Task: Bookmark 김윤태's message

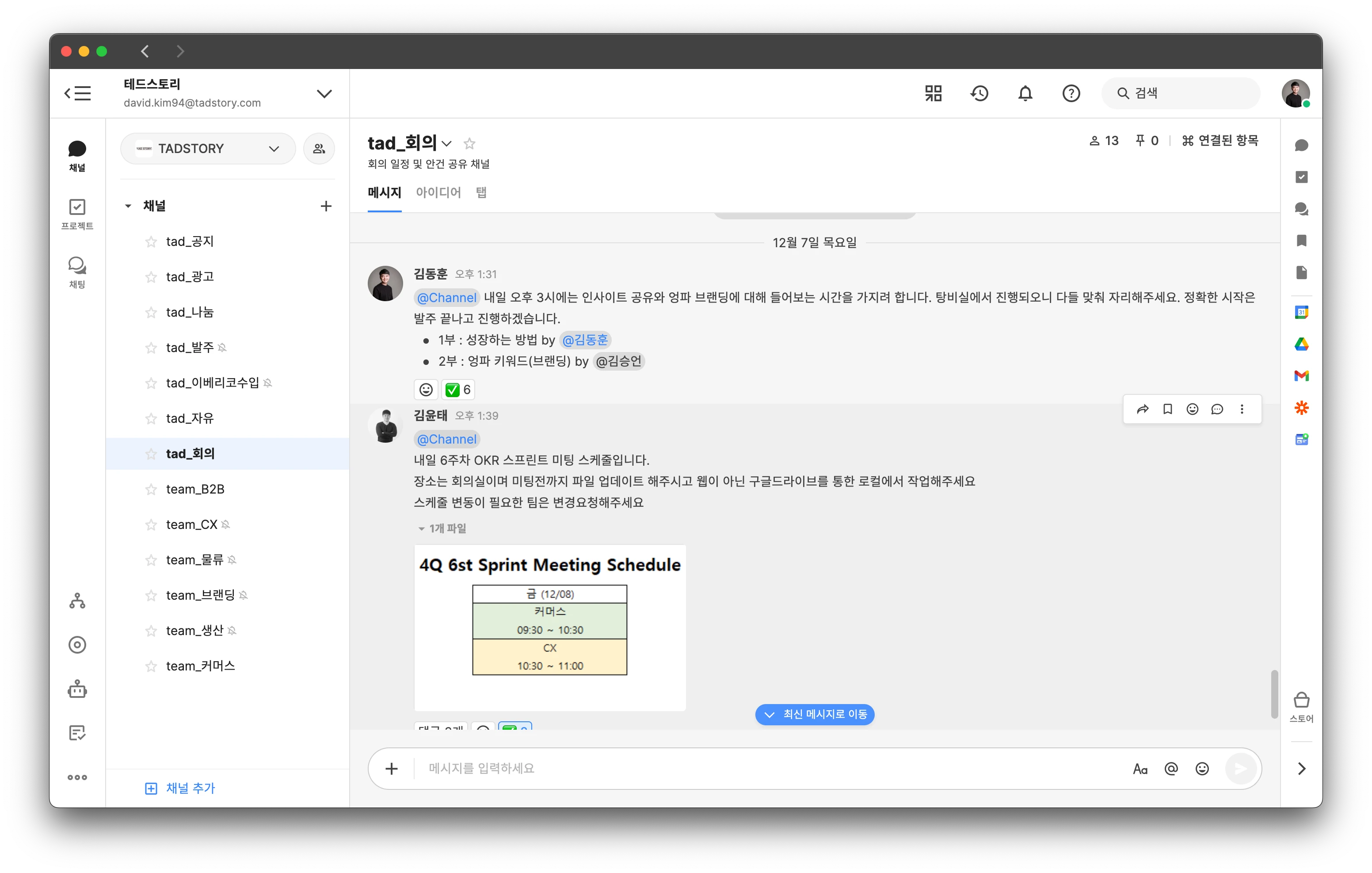Action: tap(1167, 409)
